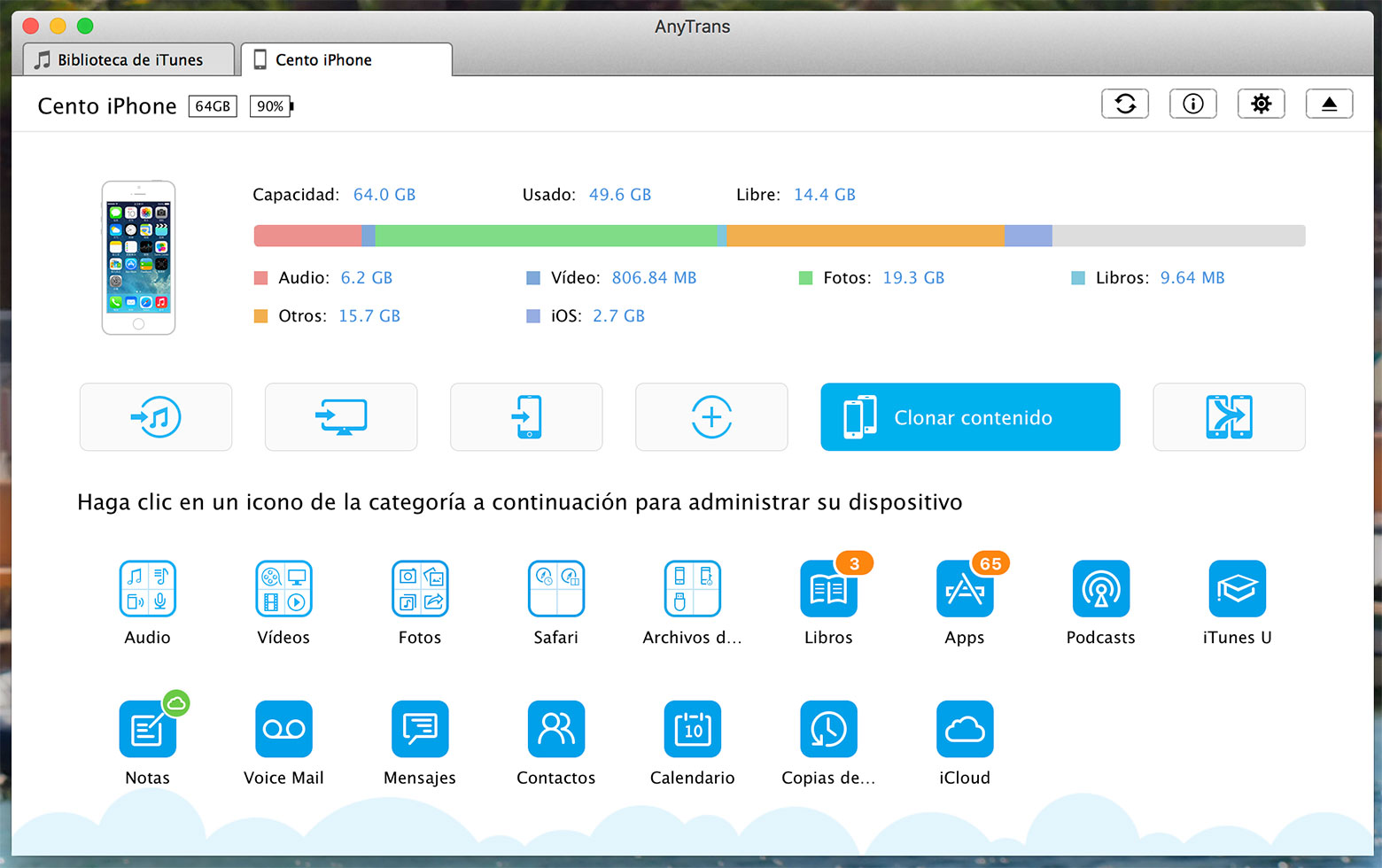This screenshot has width=1382, height=868.
Task: Open the Audio category
Action: [147, 589]
